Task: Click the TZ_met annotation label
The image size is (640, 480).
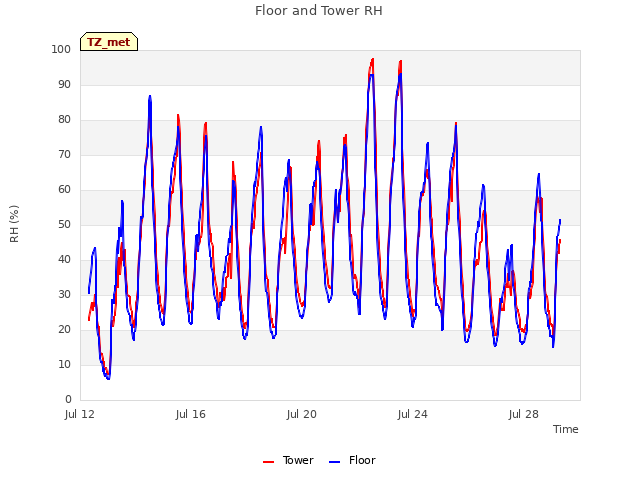Action: pos(109,42)
